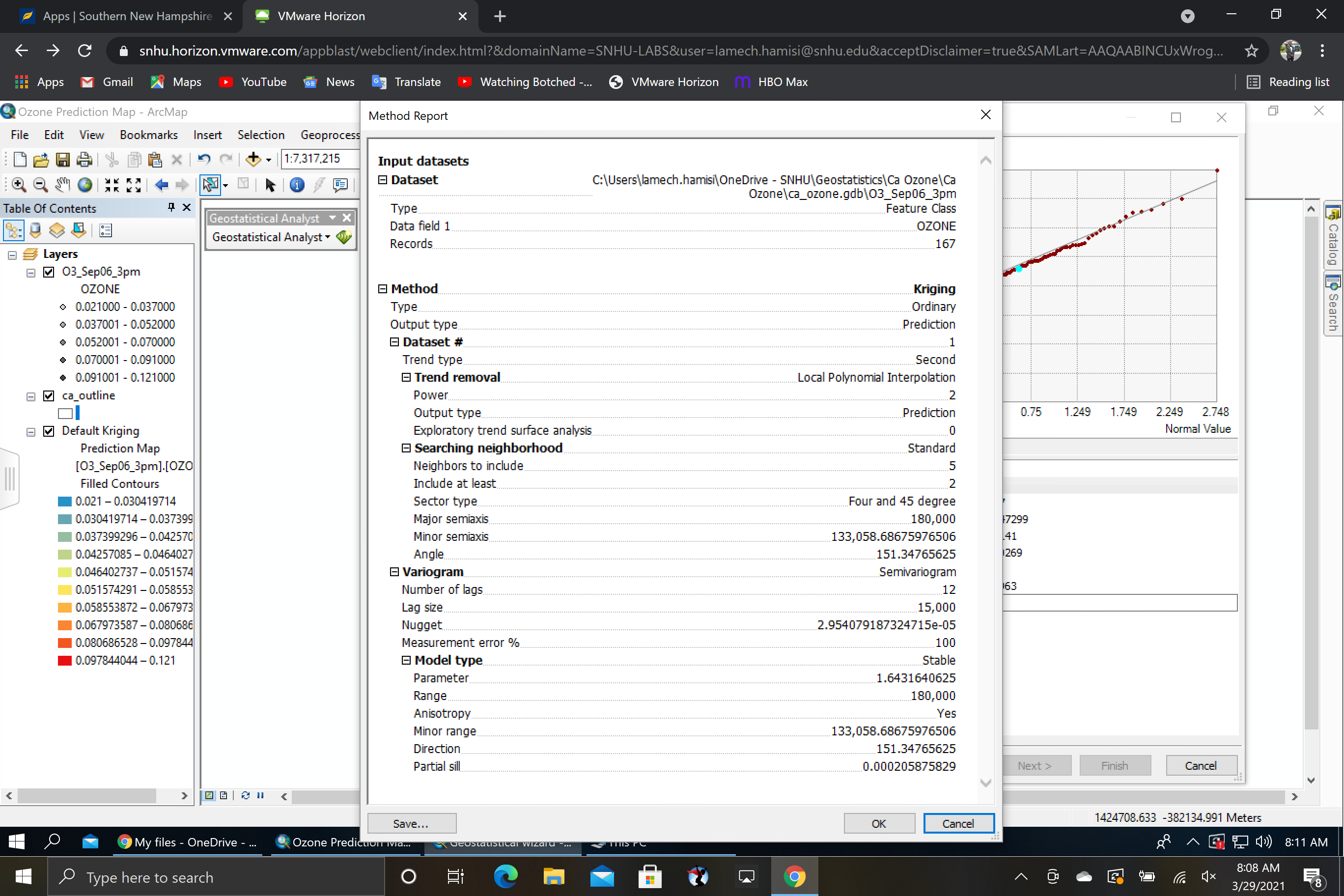The image size is (1344, 896).
Task: Collapse the Default Kriging layer legend
Action: [x=31, y=432]
